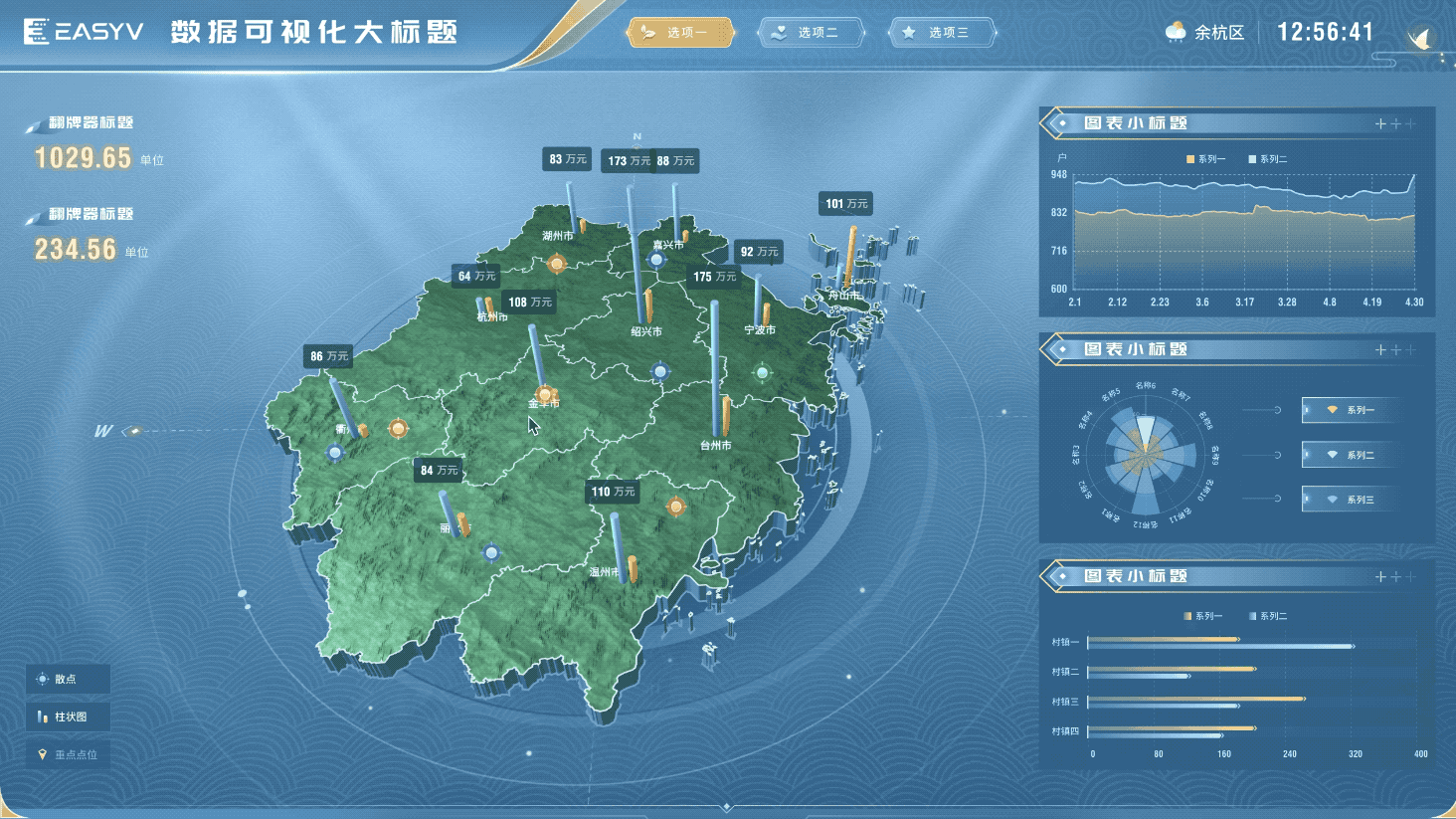Viewport: 1456px width, 819px height.
Task: Switch to the 选项三 tab
Action: [x=942, y=33]
